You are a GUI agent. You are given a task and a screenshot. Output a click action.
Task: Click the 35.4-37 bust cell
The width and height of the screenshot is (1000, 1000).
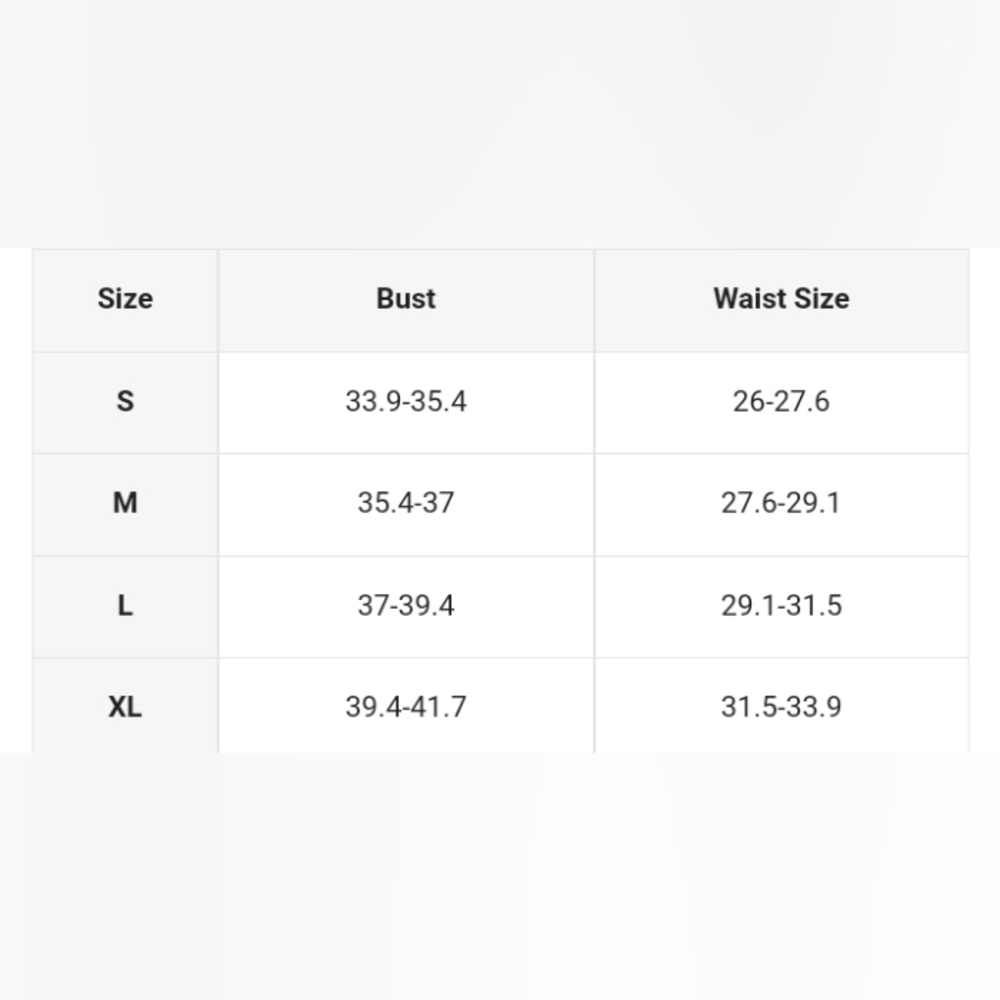[406, 503]
